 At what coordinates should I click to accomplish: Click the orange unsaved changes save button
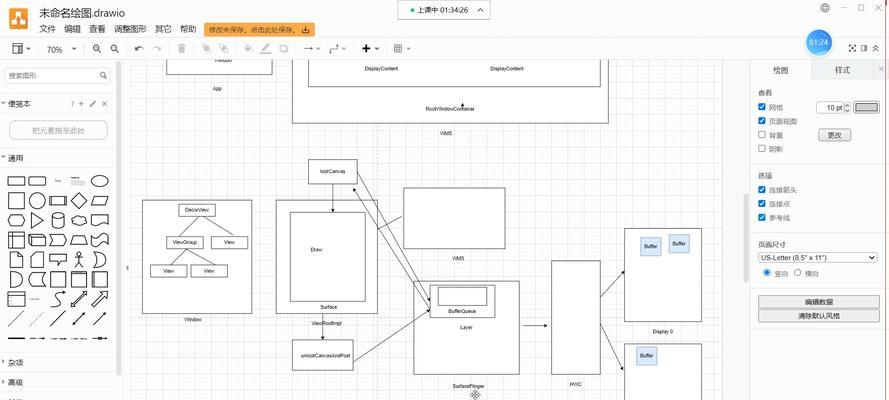click(x=260, y=29)
